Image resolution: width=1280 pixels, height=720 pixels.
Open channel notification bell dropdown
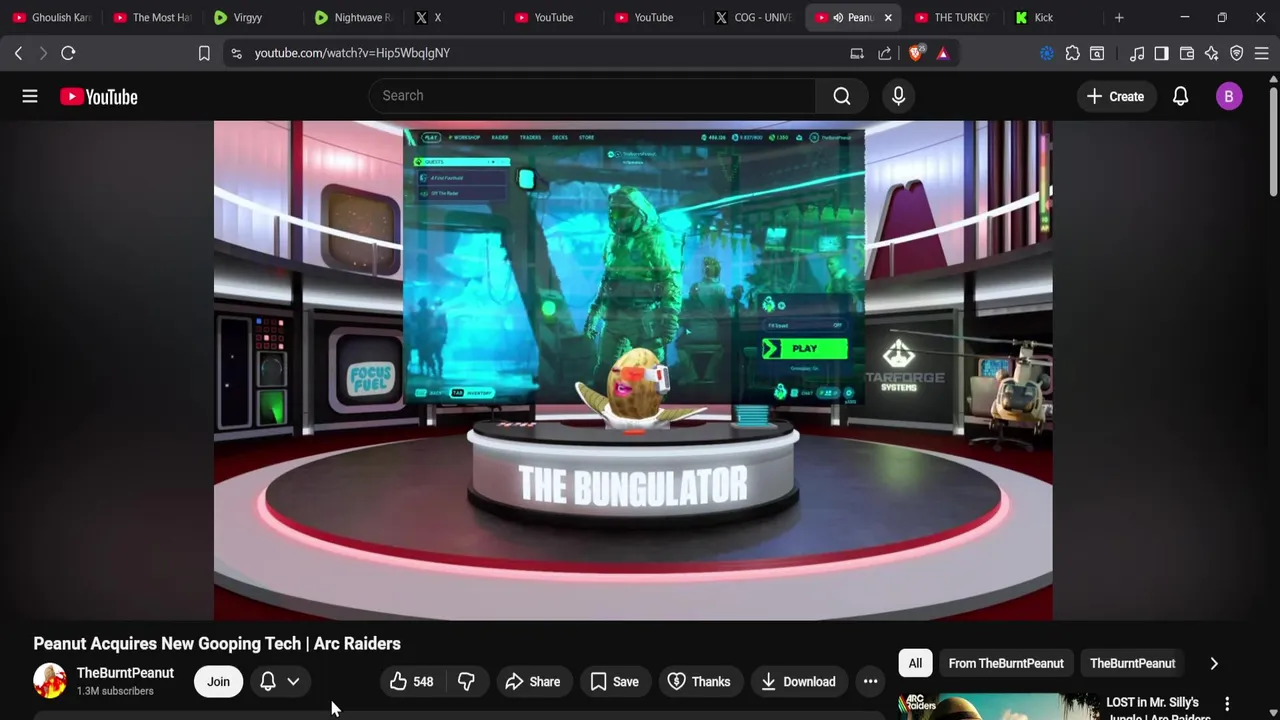[x=280, y=682]
